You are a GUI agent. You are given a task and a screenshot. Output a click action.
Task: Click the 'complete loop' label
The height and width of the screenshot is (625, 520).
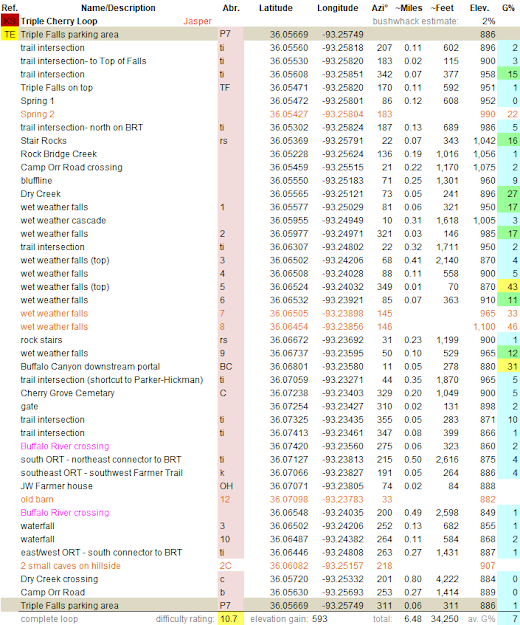tap(49, 619)
